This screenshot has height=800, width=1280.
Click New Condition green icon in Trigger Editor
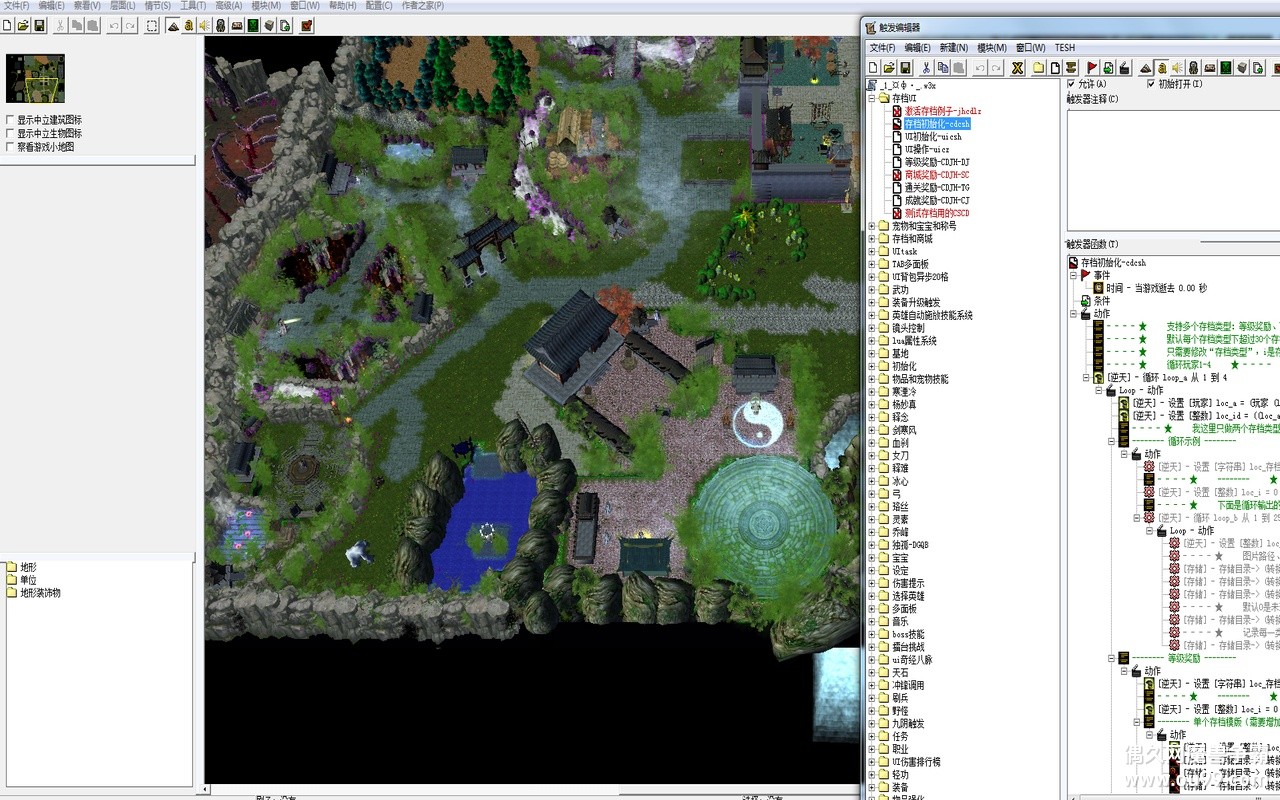point(1108,68)
